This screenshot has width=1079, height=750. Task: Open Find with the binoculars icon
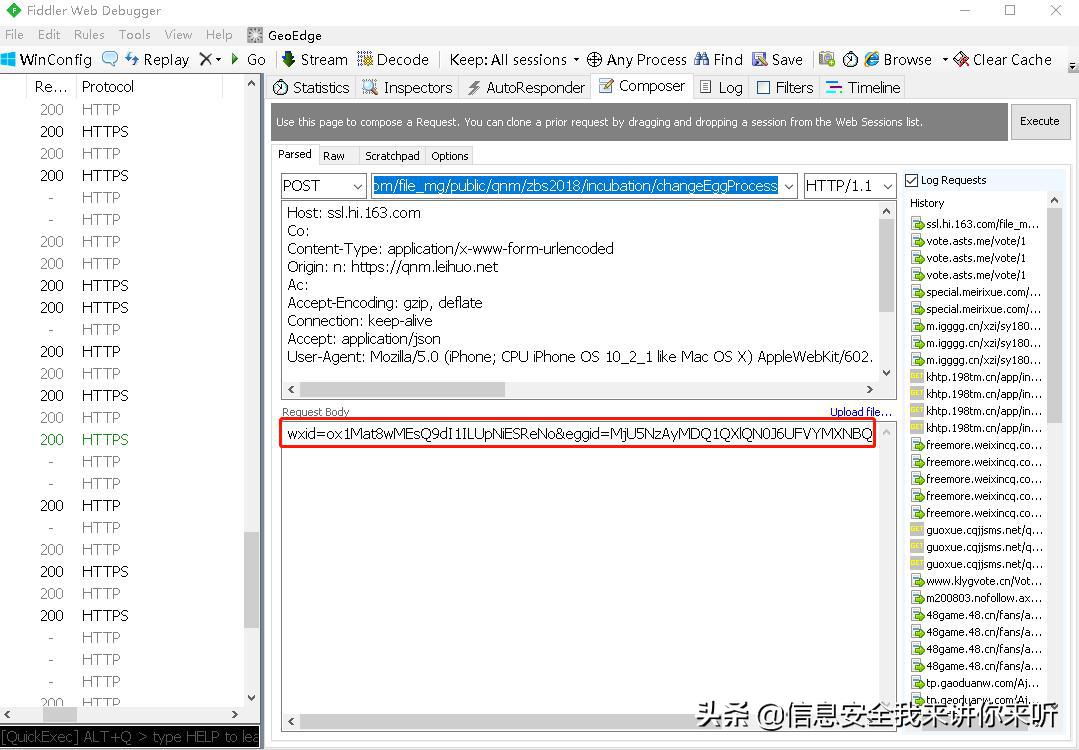pyautogui.click(x=702, y=59)
